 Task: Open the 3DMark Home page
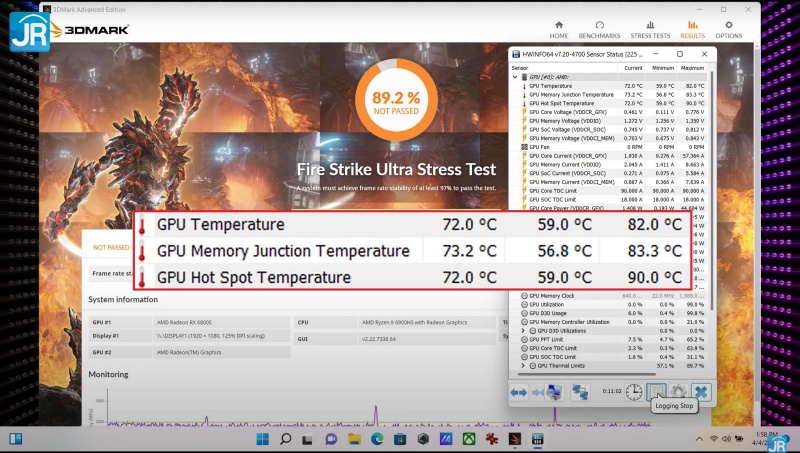pos(559,30)
